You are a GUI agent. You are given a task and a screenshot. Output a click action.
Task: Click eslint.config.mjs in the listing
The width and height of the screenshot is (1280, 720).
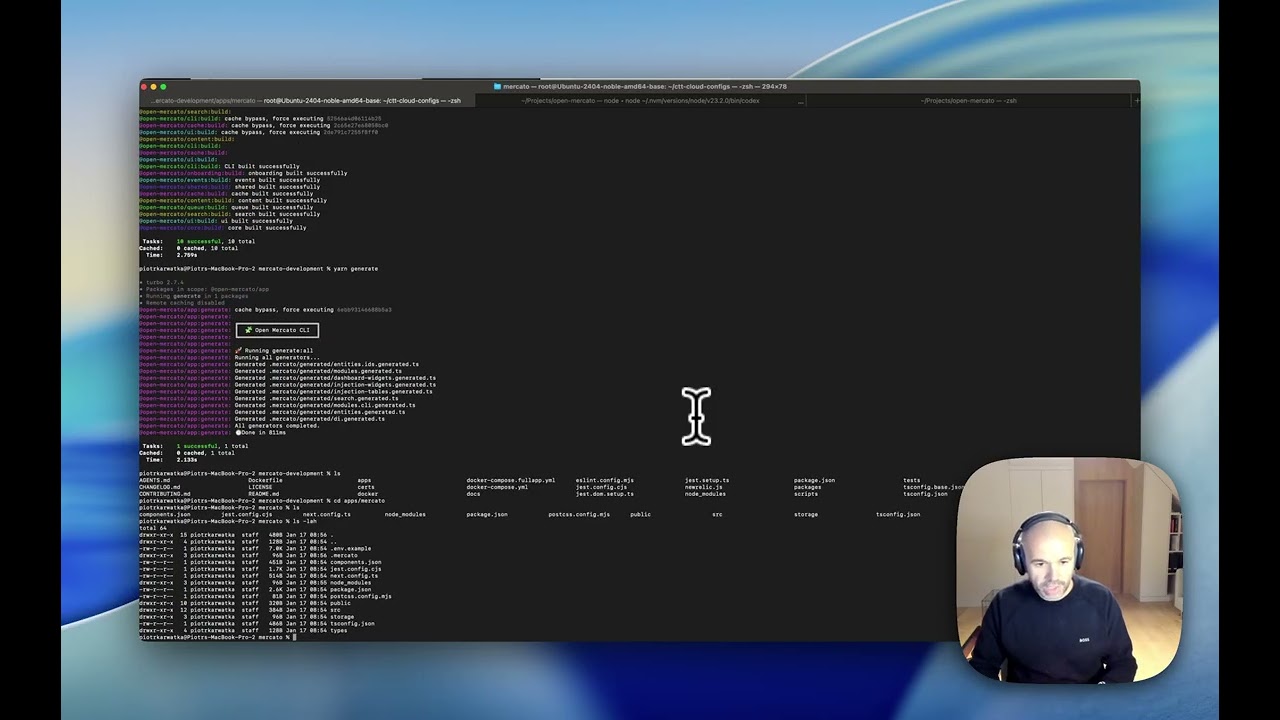coord(604,480)
